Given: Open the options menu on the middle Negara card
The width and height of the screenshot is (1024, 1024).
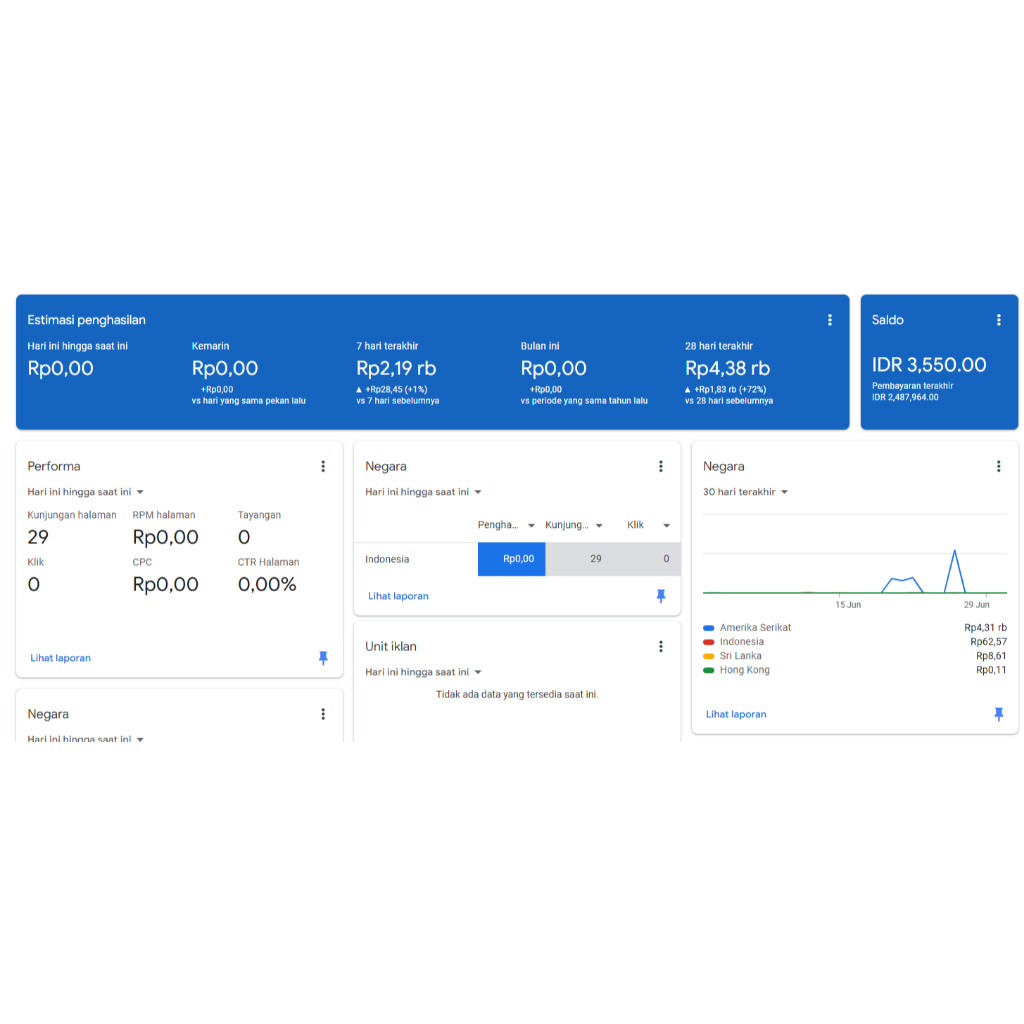Looking at the screenshot, I should [661, 466].
